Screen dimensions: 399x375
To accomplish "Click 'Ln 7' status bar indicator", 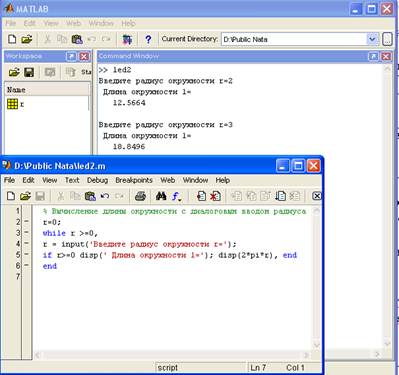I will point(258,368).
